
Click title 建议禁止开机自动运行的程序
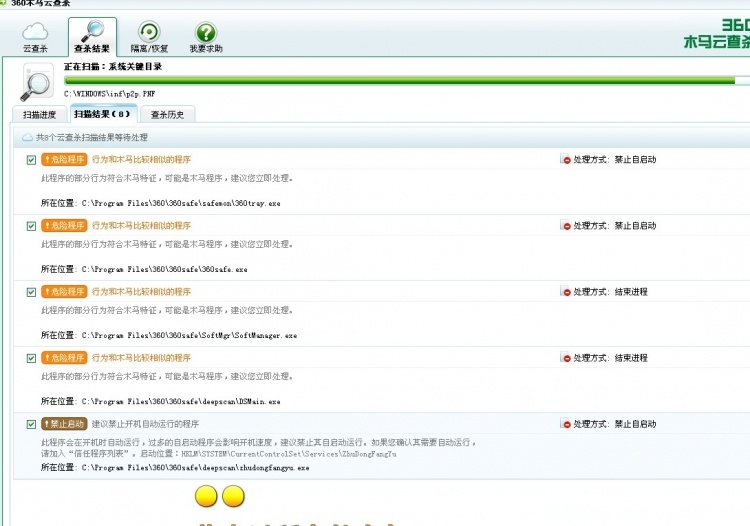click(x=145, y=424)
